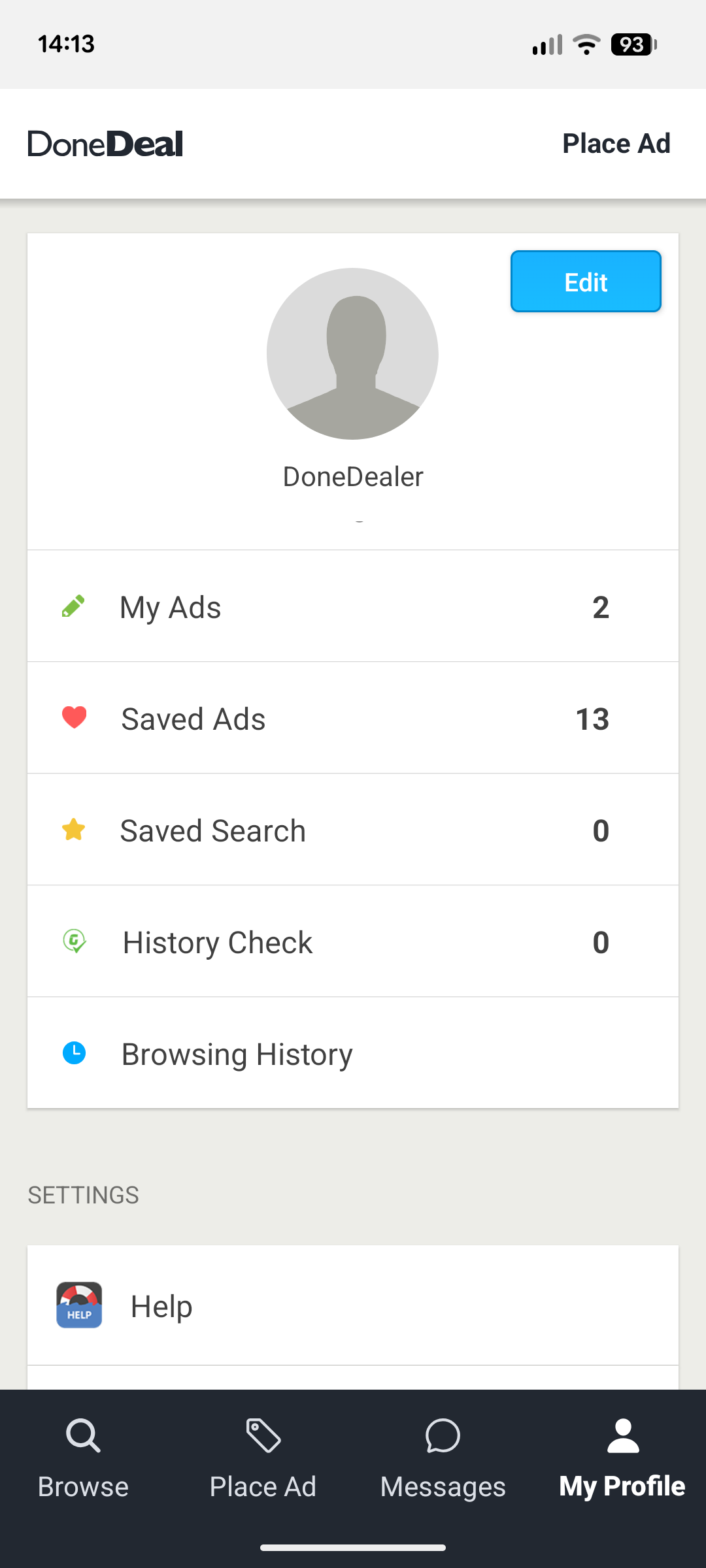This screenshot has width=706, height=1568.
Task: Switch to the My Profile tab
Action: (x=622, y=1458)
